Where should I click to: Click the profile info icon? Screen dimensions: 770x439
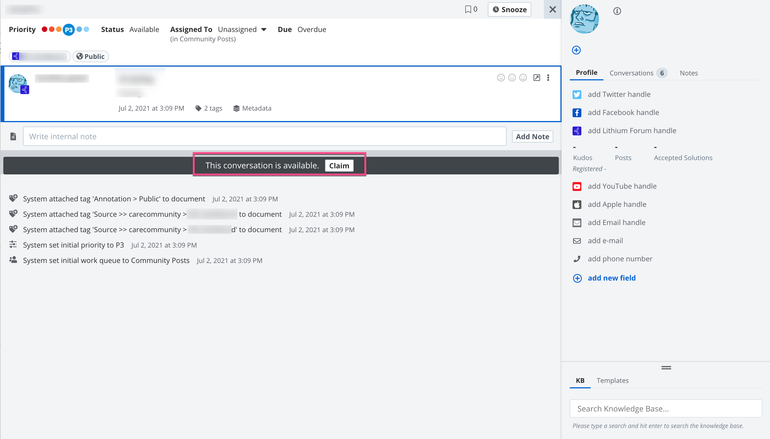pos(617,11)
